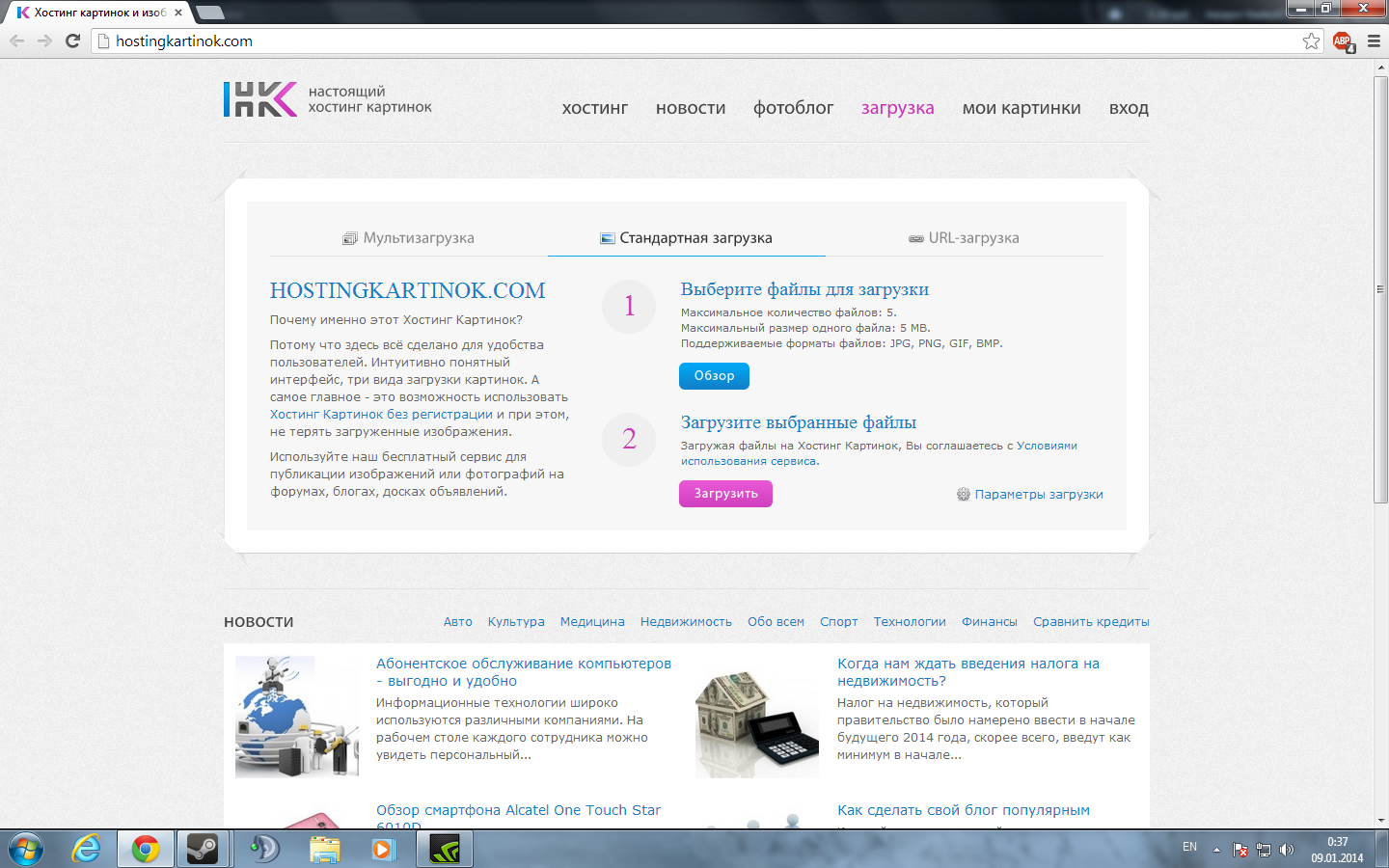Click the money house calculator thumbnail
This screenshot has width=1389, height=868.
point(757,717)
